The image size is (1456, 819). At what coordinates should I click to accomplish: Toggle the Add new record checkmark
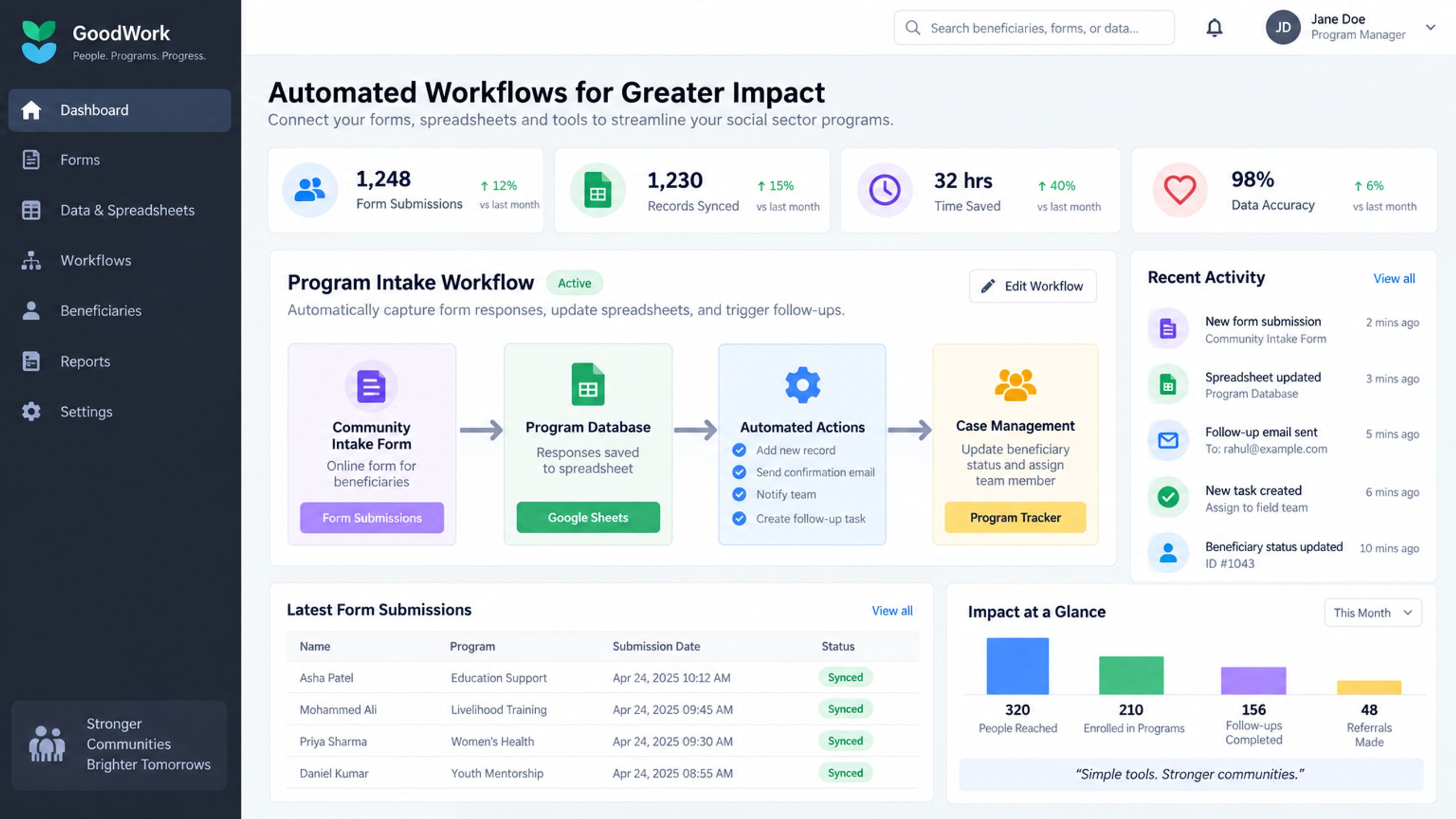(x=739, y=450)
